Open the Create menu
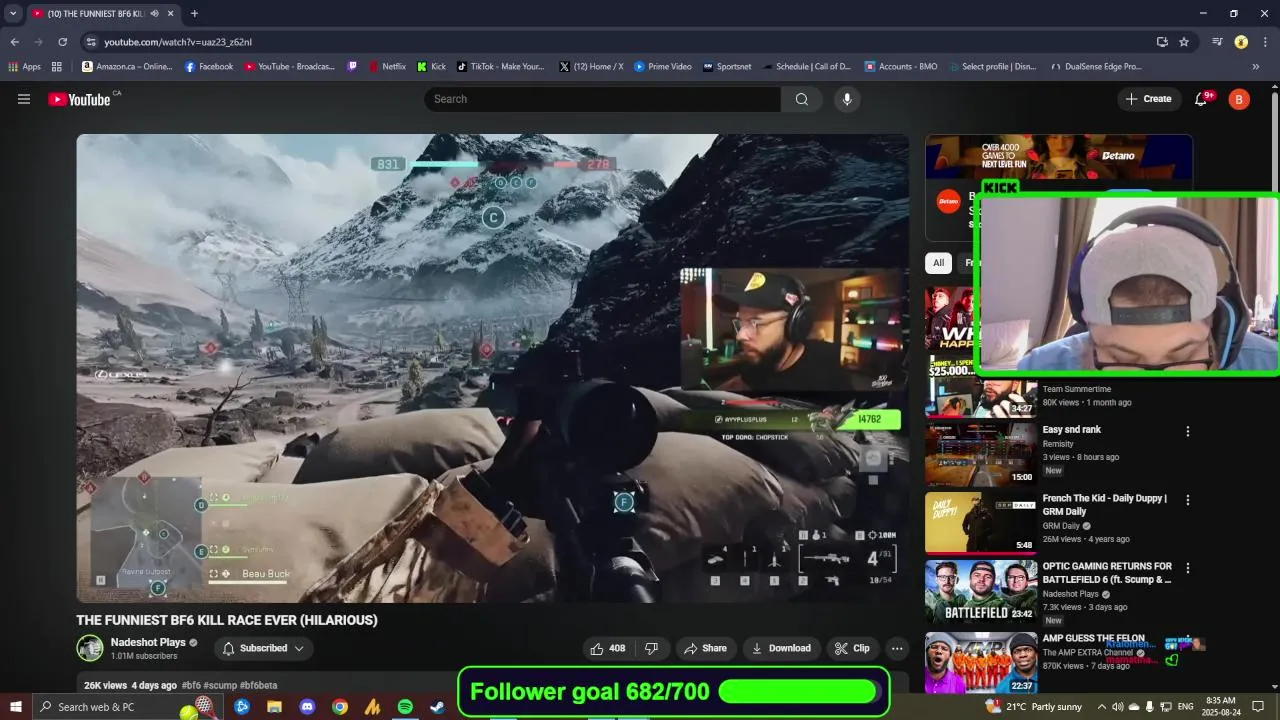Image resolution: width=1280 pixels, height=720 pixels. [1148, 99]
